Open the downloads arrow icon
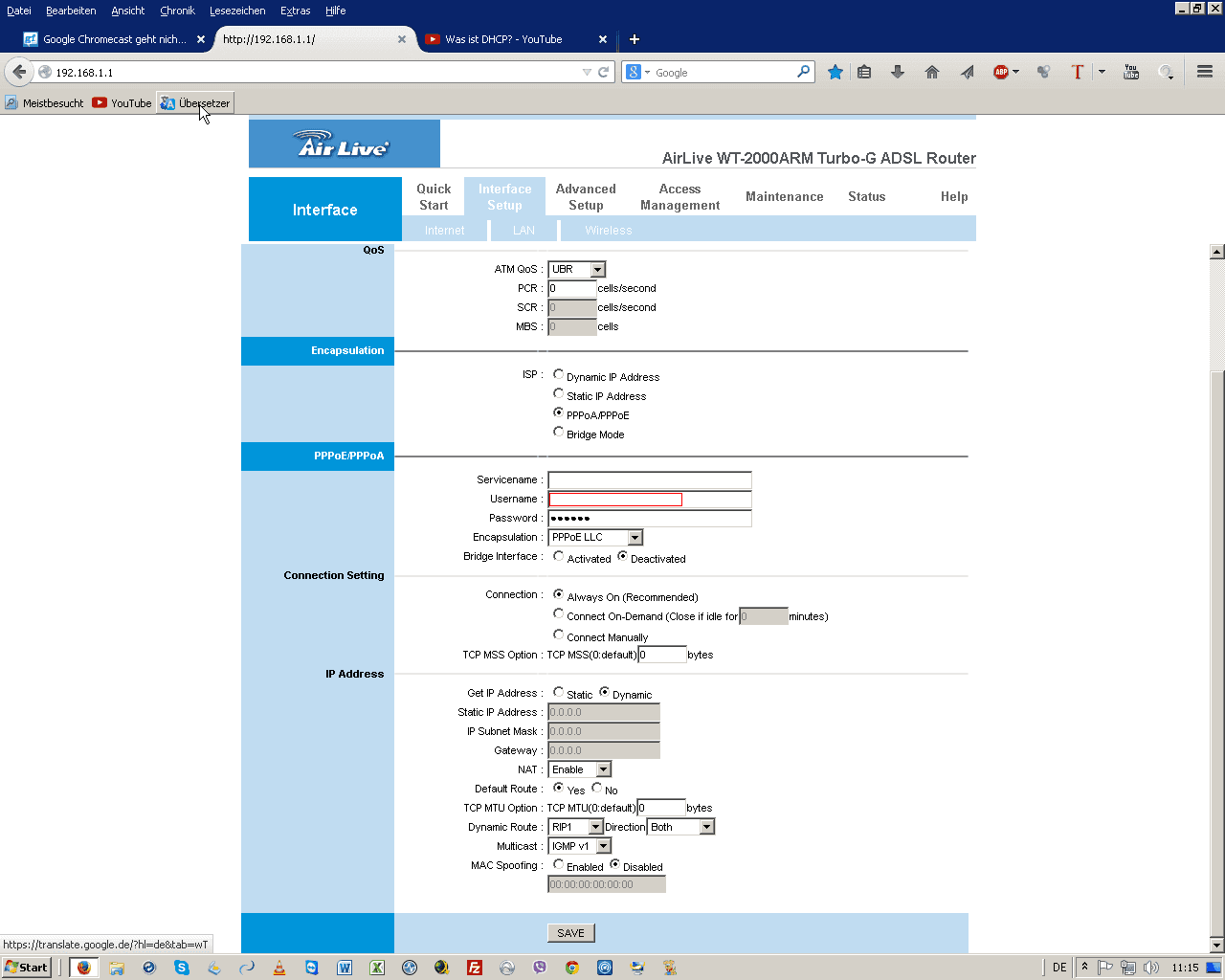Image resolution: width=1225 pixels, height=980 pixels. (x=898, y=72)
